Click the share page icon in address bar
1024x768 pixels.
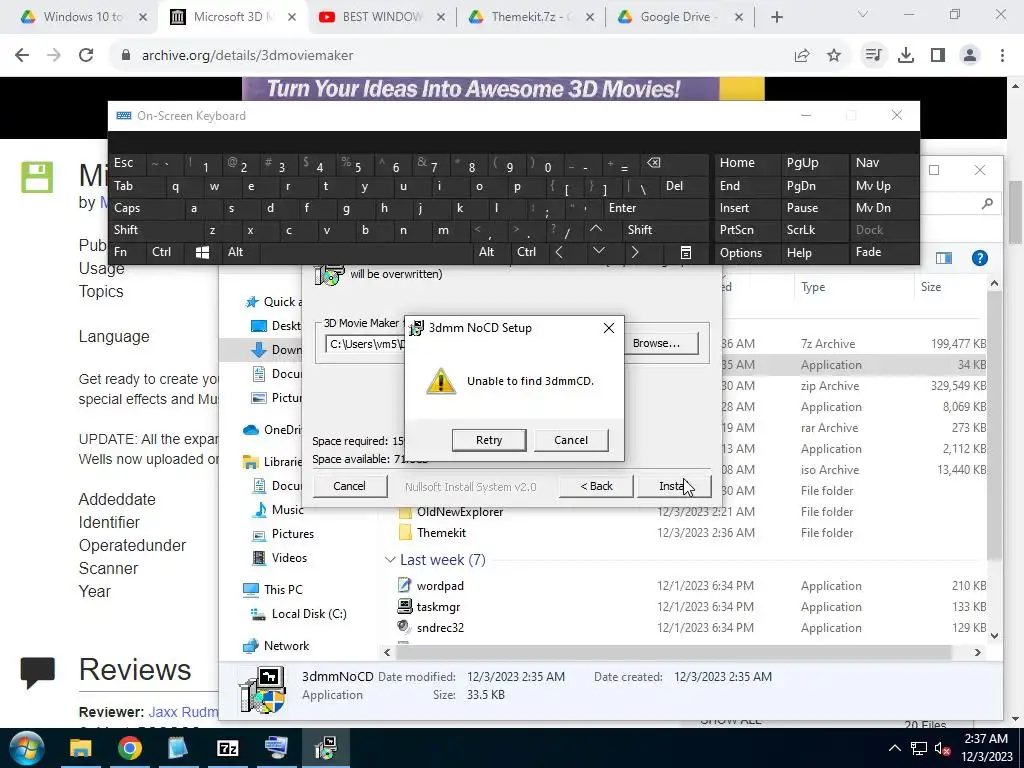pos(802,56)
